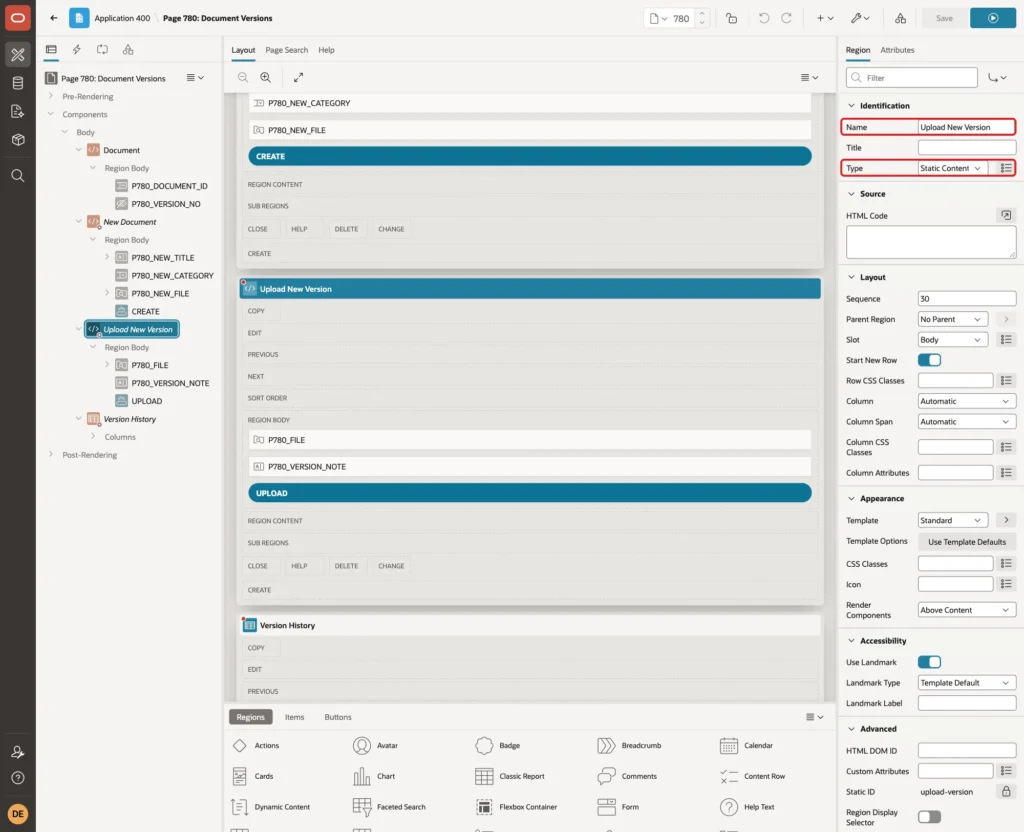Open the Column Span dropdown

967,422
